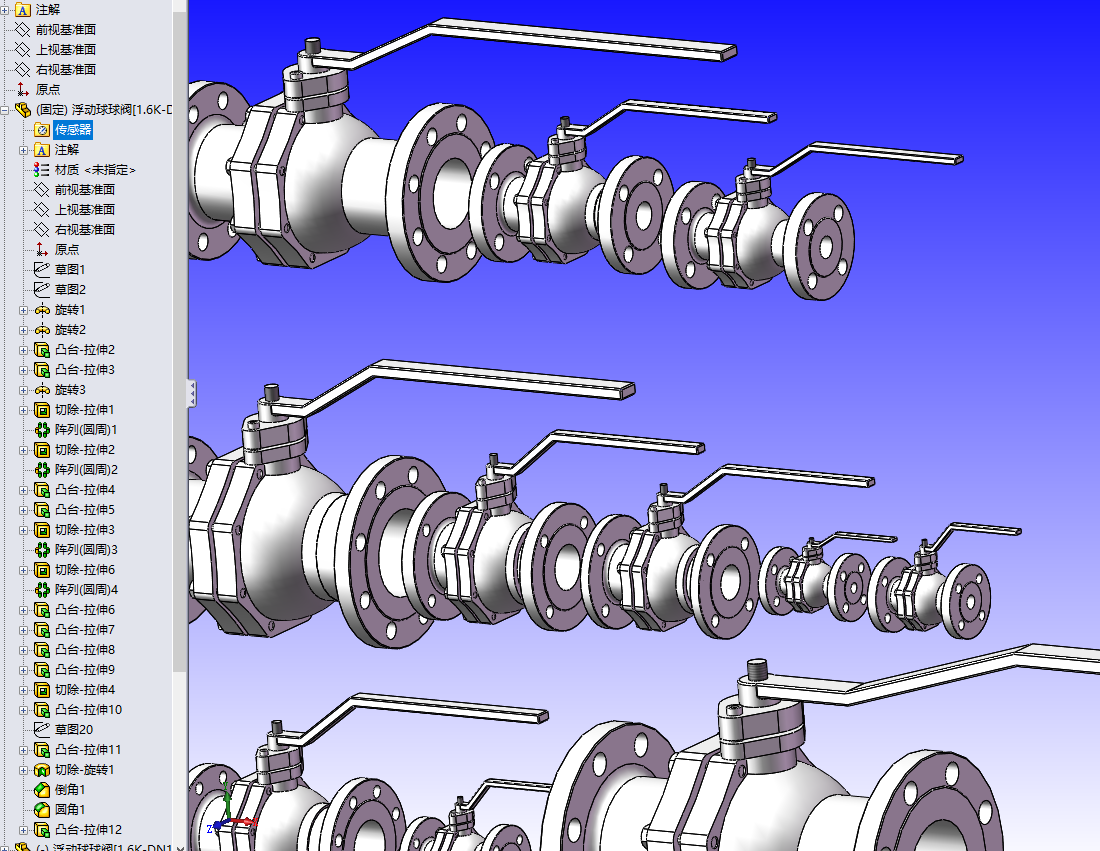
Task: Select the 阵列(圆周)2 tree item
Action: 86,470
